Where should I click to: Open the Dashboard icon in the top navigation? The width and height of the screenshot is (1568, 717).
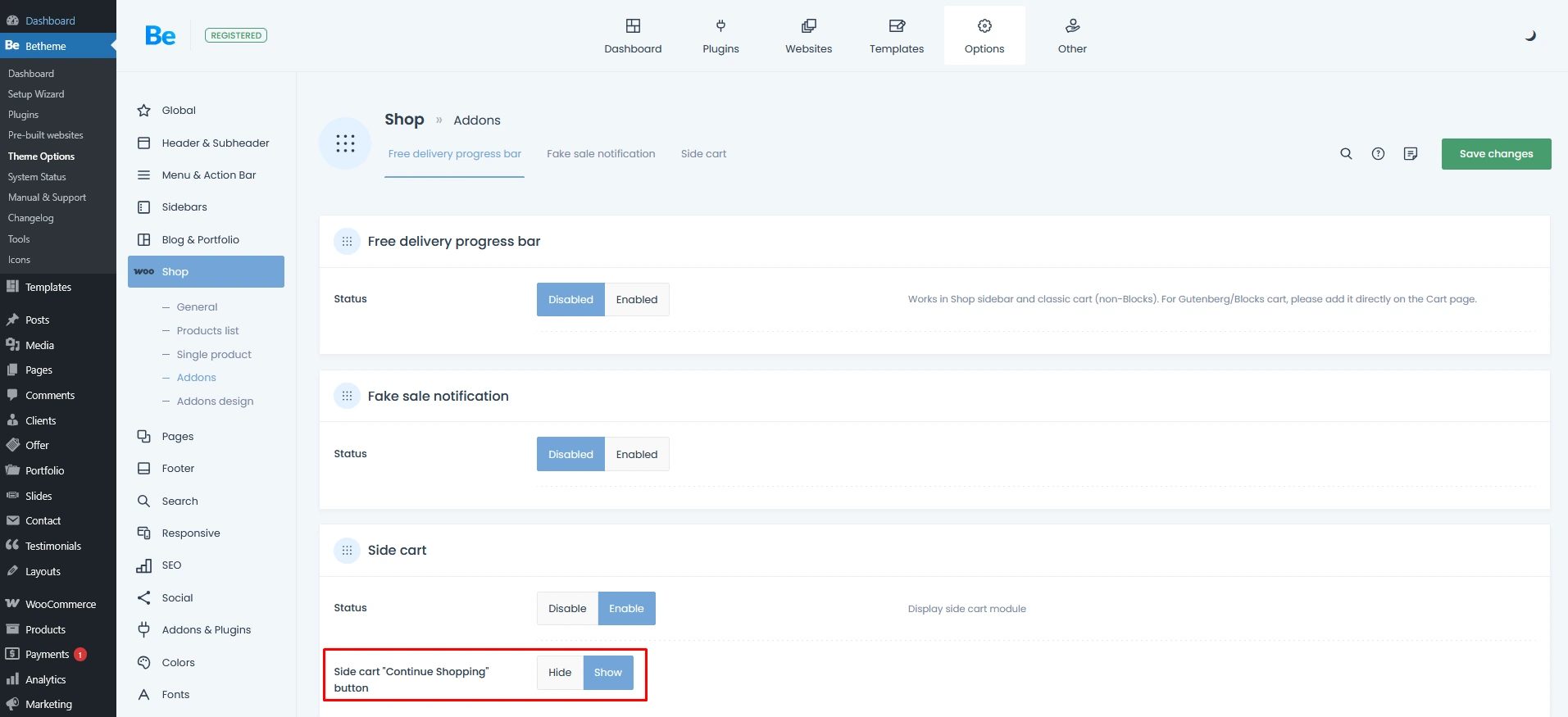coord(633,26)
